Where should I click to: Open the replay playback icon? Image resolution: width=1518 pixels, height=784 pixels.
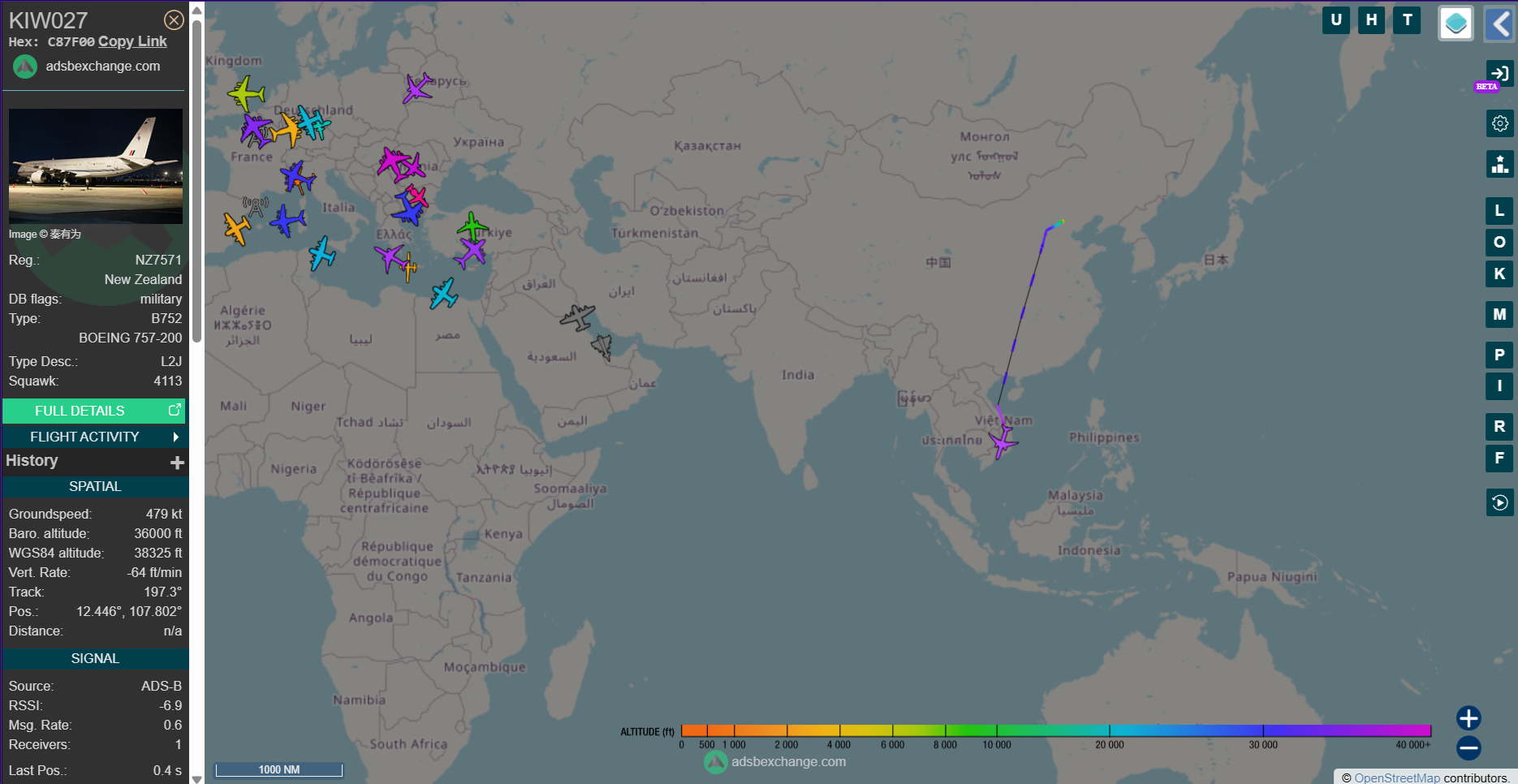click(1499, 502)
